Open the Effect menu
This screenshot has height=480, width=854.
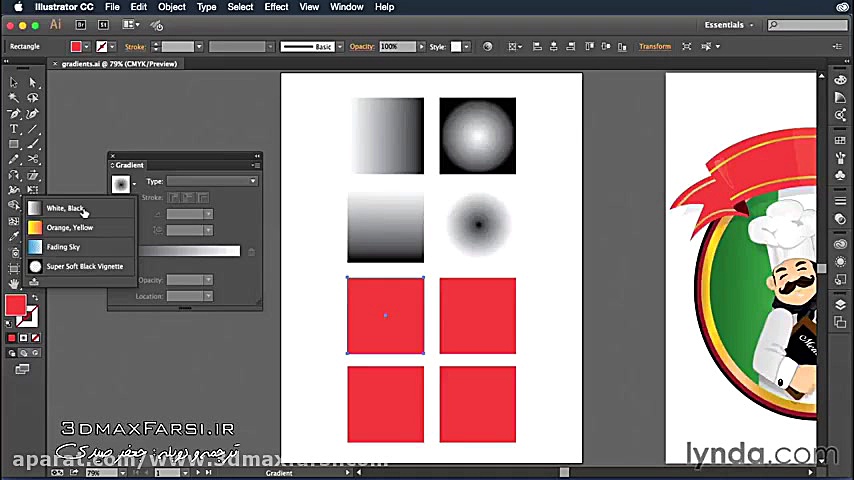tap(276, 7)
